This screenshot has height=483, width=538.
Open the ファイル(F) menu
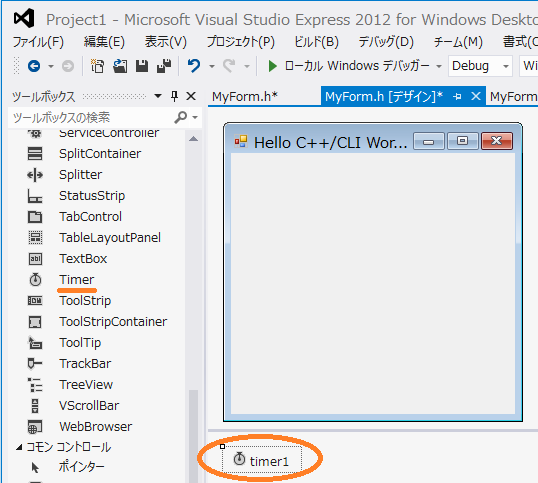[x=38, y=42]
